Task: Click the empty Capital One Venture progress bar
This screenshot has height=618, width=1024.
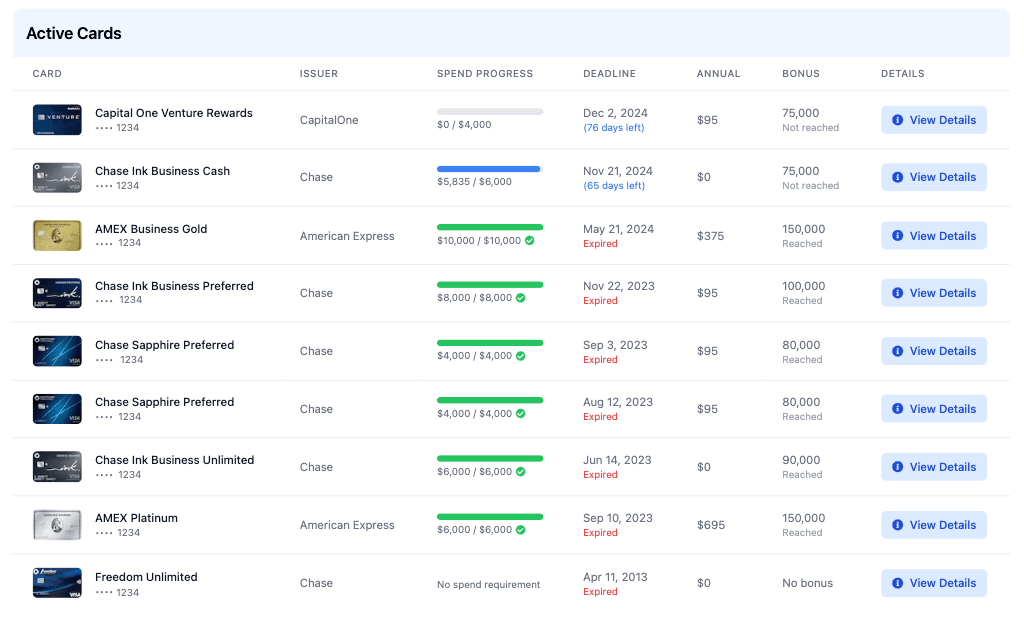Action: coord(488,111)
